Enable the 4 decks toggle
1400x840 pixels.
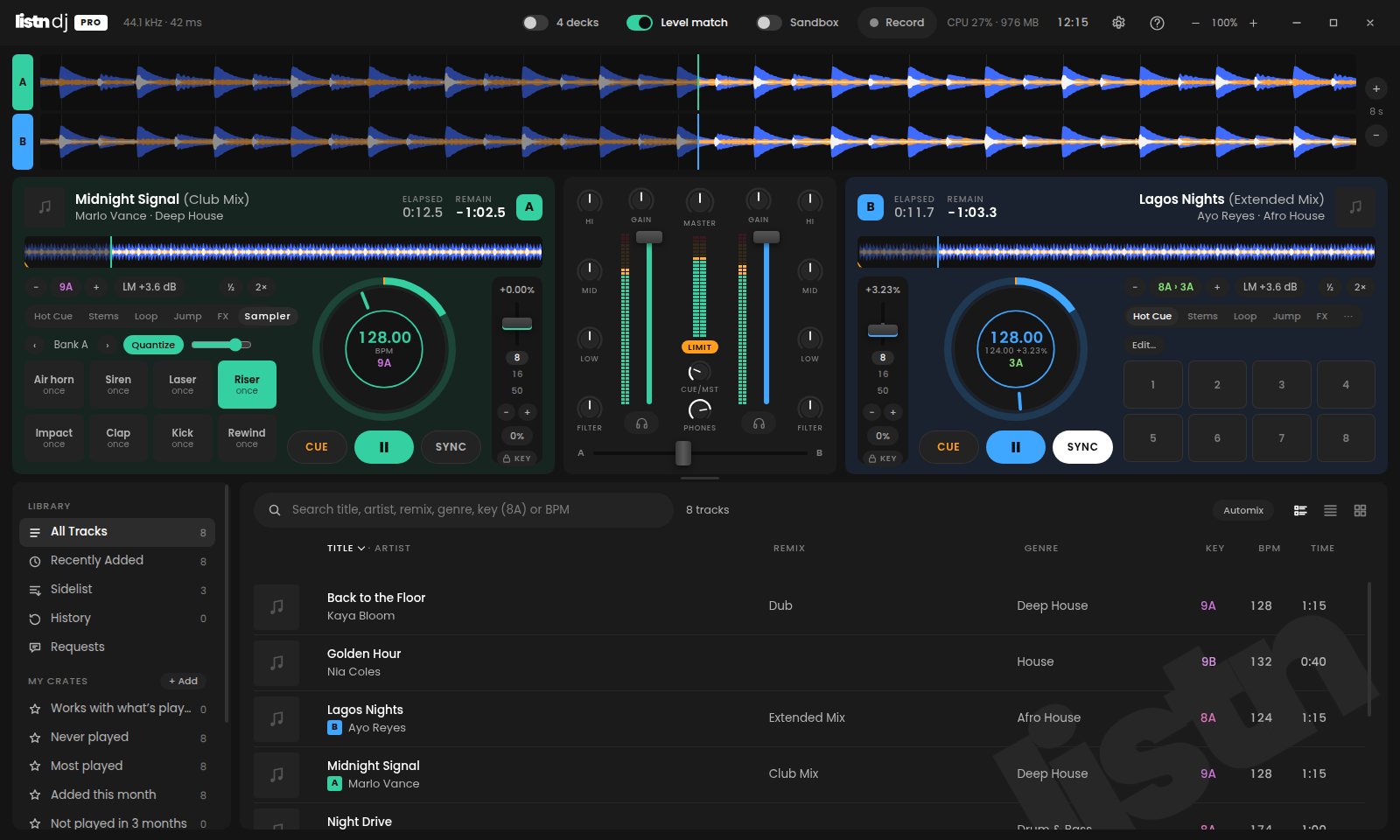coord(535,23)
